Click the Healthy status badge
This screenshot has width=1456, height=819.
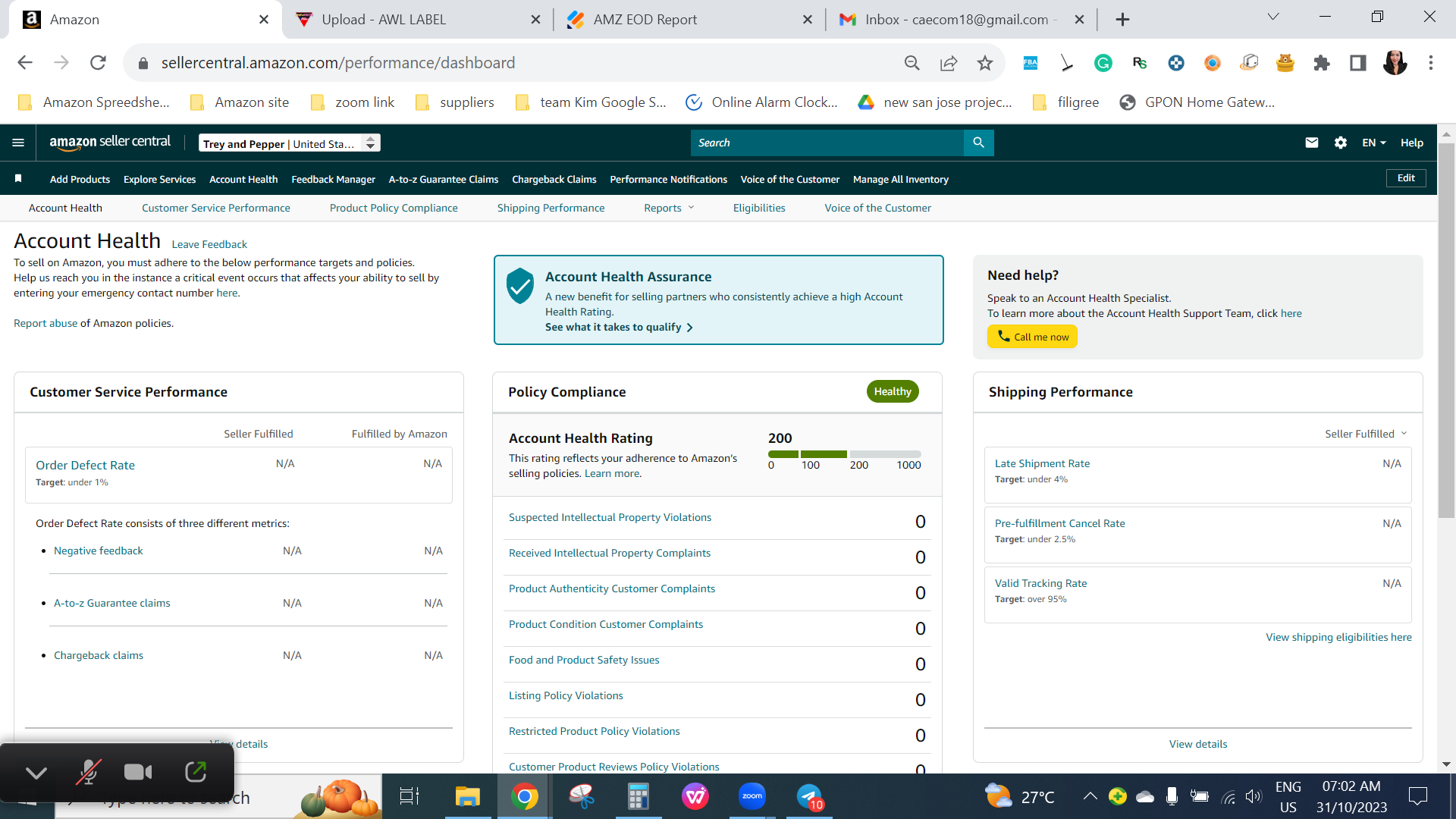point(893,391)
